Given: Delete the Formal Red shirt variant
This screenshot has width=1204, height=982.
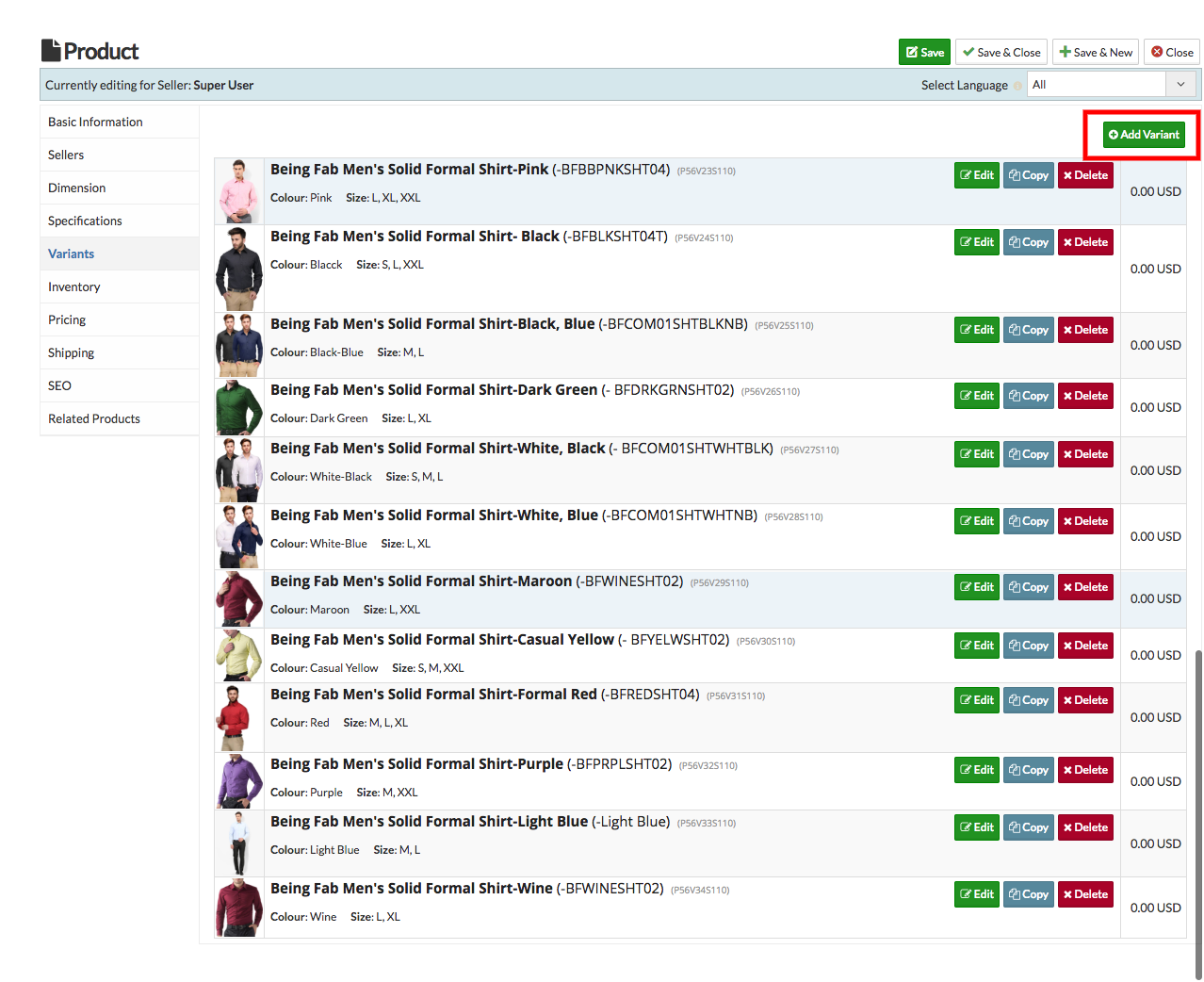Looking at the screenshot, I should point(1085,700).
